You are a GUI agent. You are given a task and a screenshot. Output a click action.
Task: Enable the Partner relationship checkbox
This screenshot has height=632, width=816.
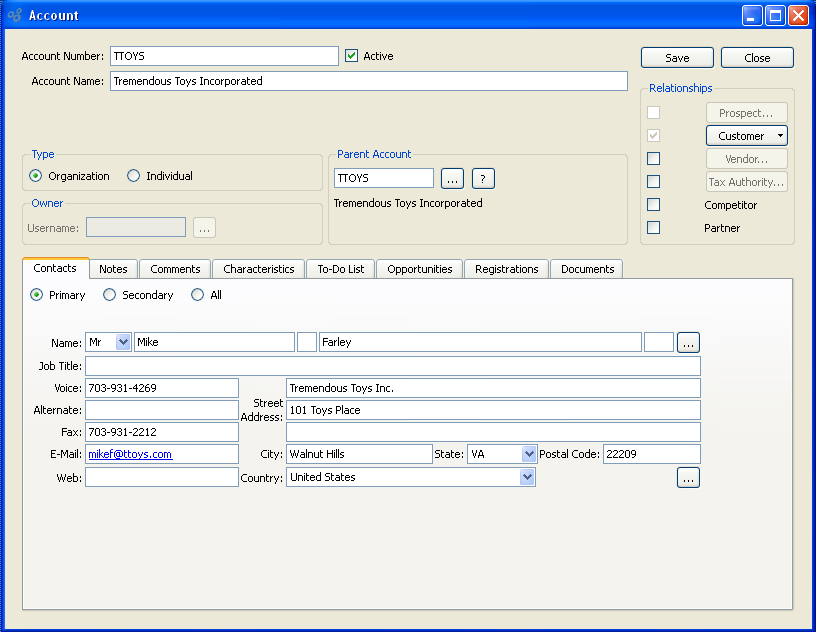click(653, 228)
